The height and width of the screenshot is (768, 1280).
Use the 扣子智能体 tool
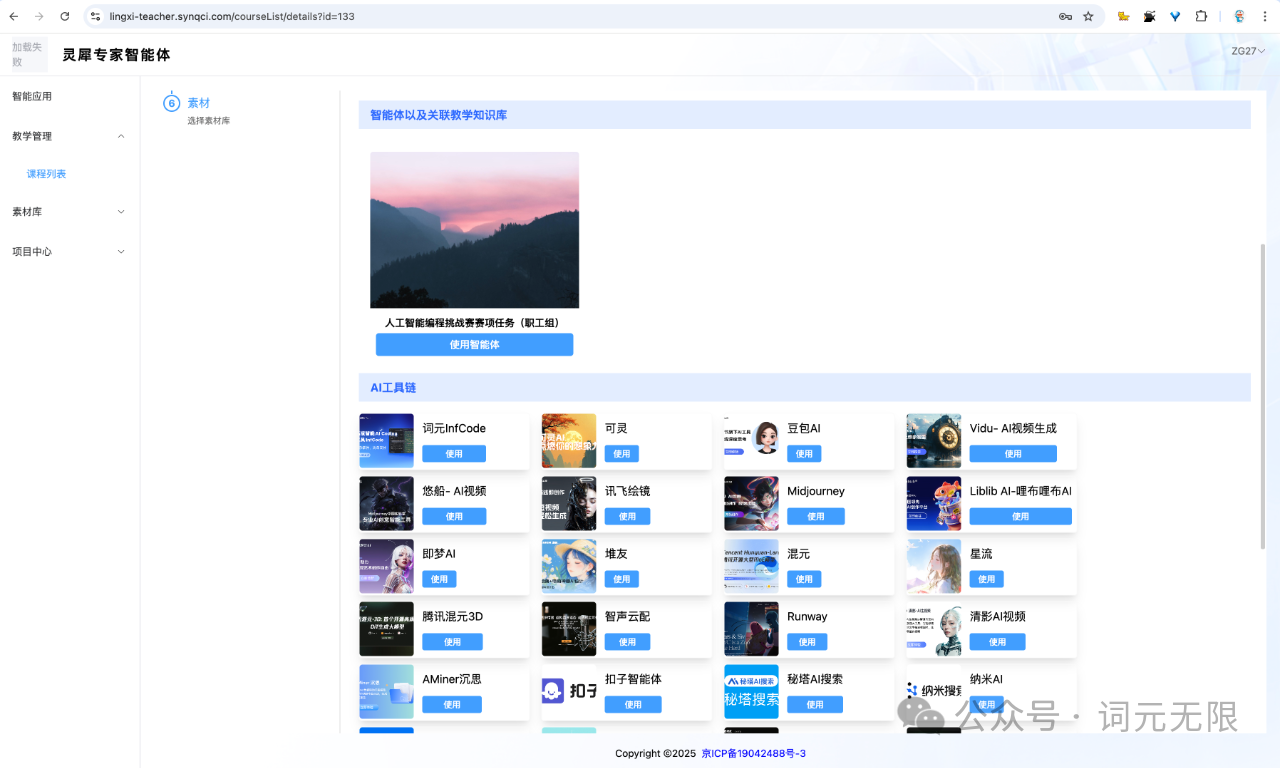[633, 705]
